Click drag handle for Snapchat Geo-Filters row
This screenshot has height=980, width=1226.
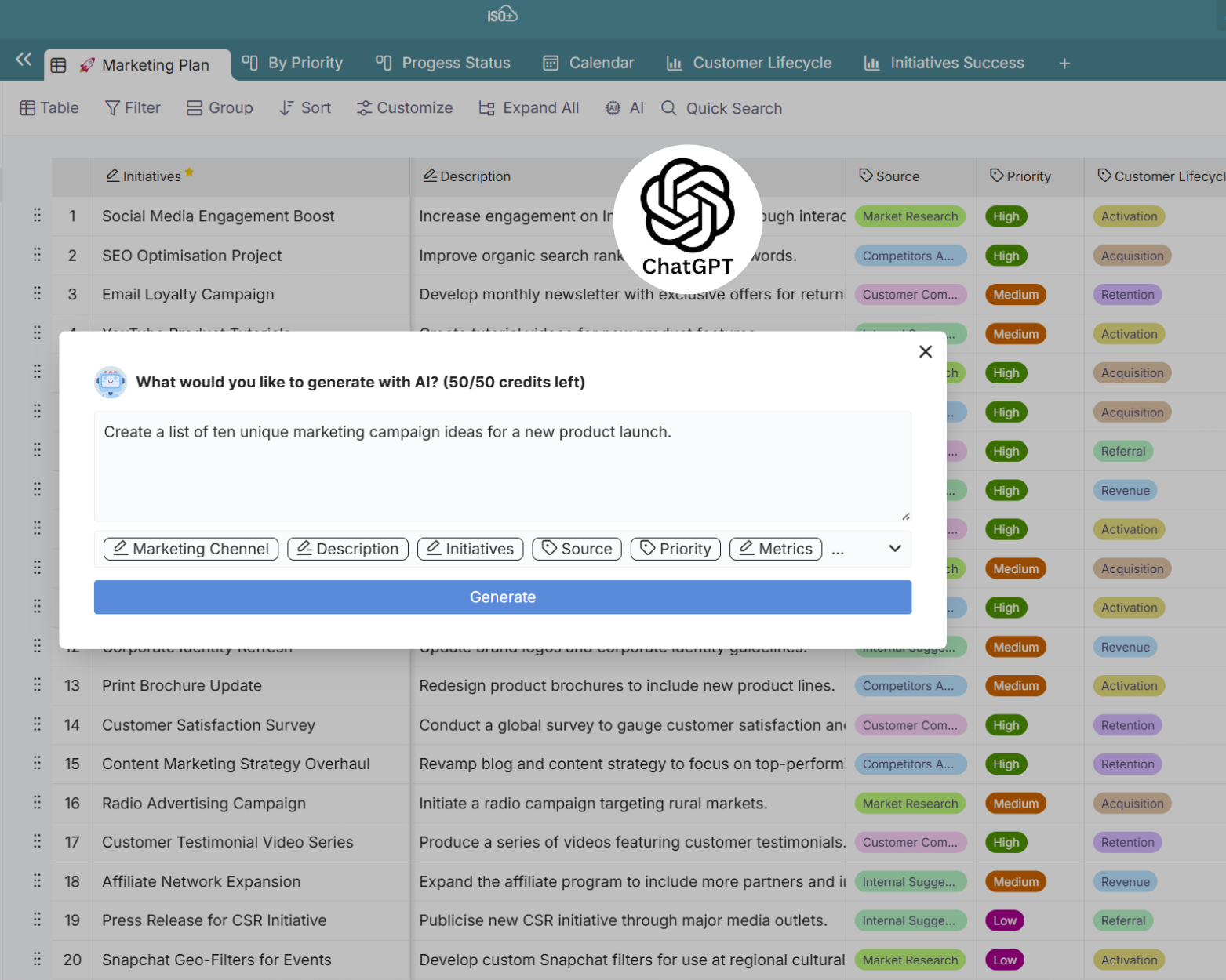pos(37,960)
